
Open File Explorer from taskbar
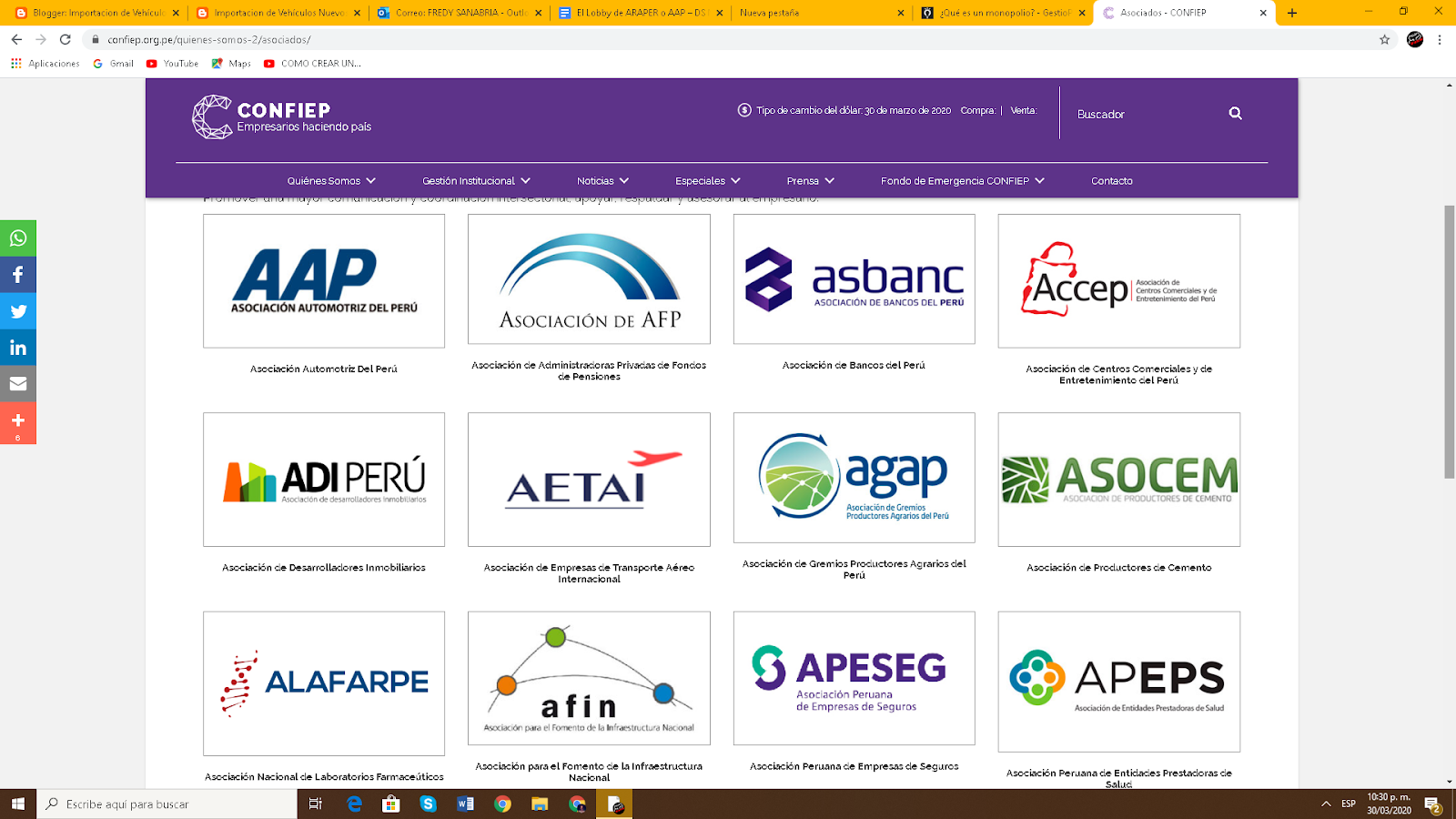540,804
